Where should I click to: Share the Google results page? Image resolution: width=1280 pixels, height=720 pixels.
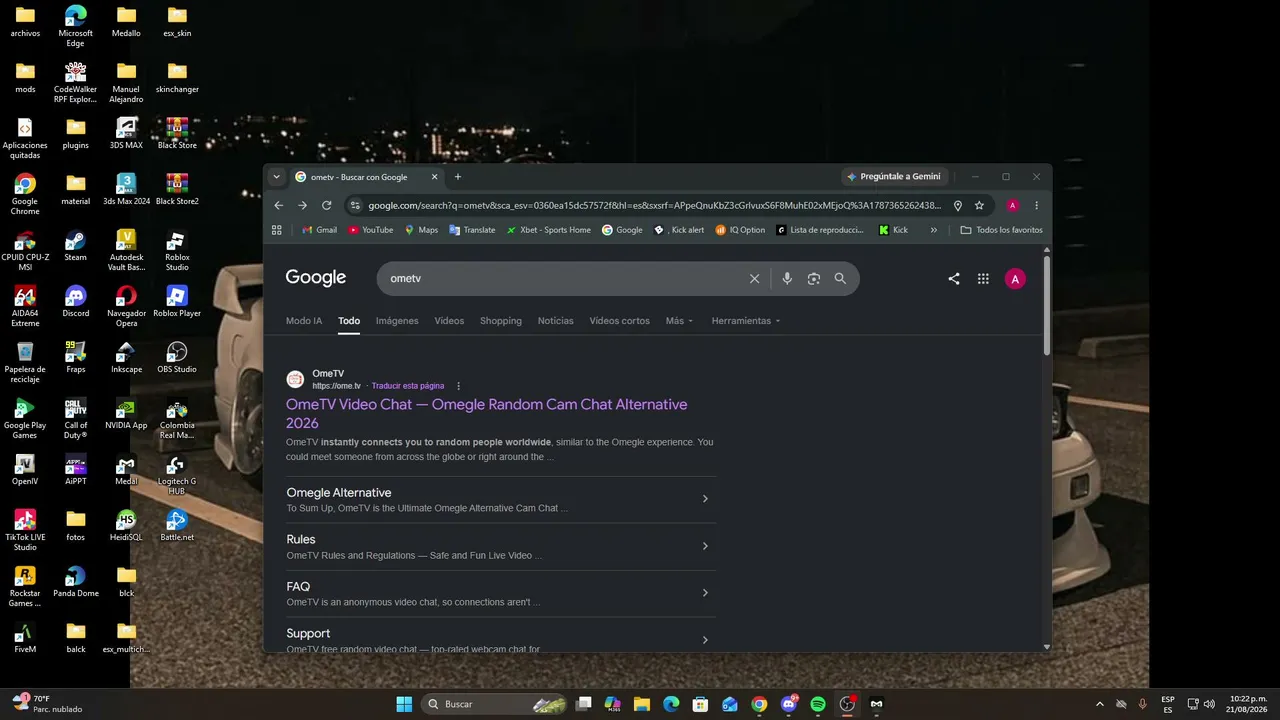(954, 279)
